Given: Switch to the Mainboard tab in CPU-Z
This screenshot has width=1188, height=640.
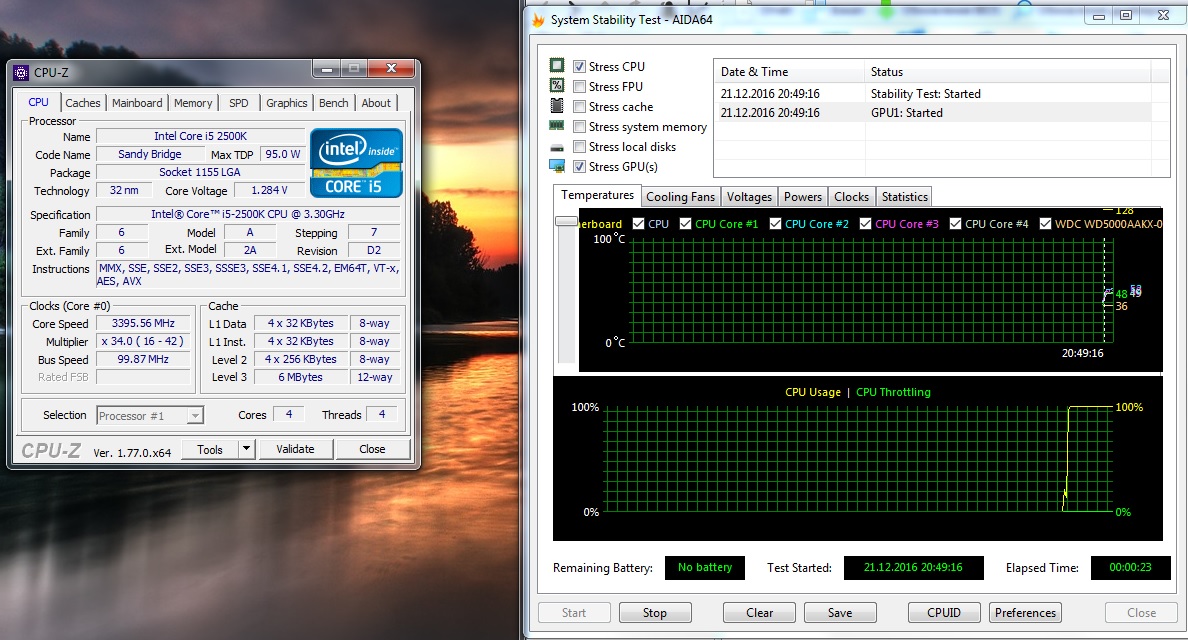Looking at the screenshot, I should 137,103.
